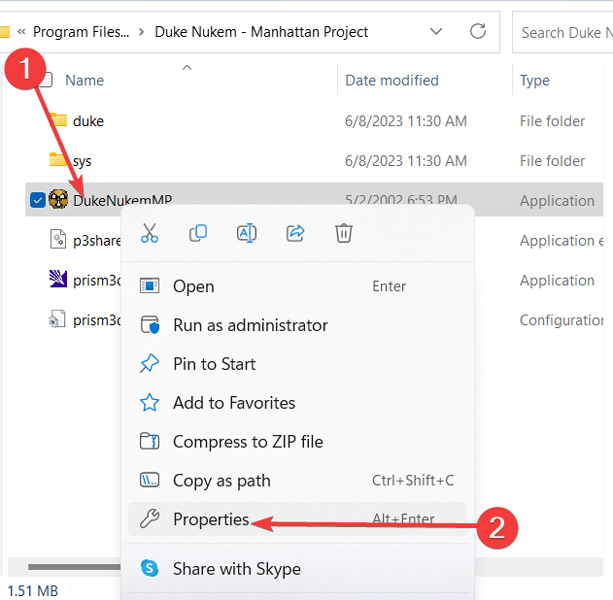Click the breadcrumb overflow chevron

point(22,32)
